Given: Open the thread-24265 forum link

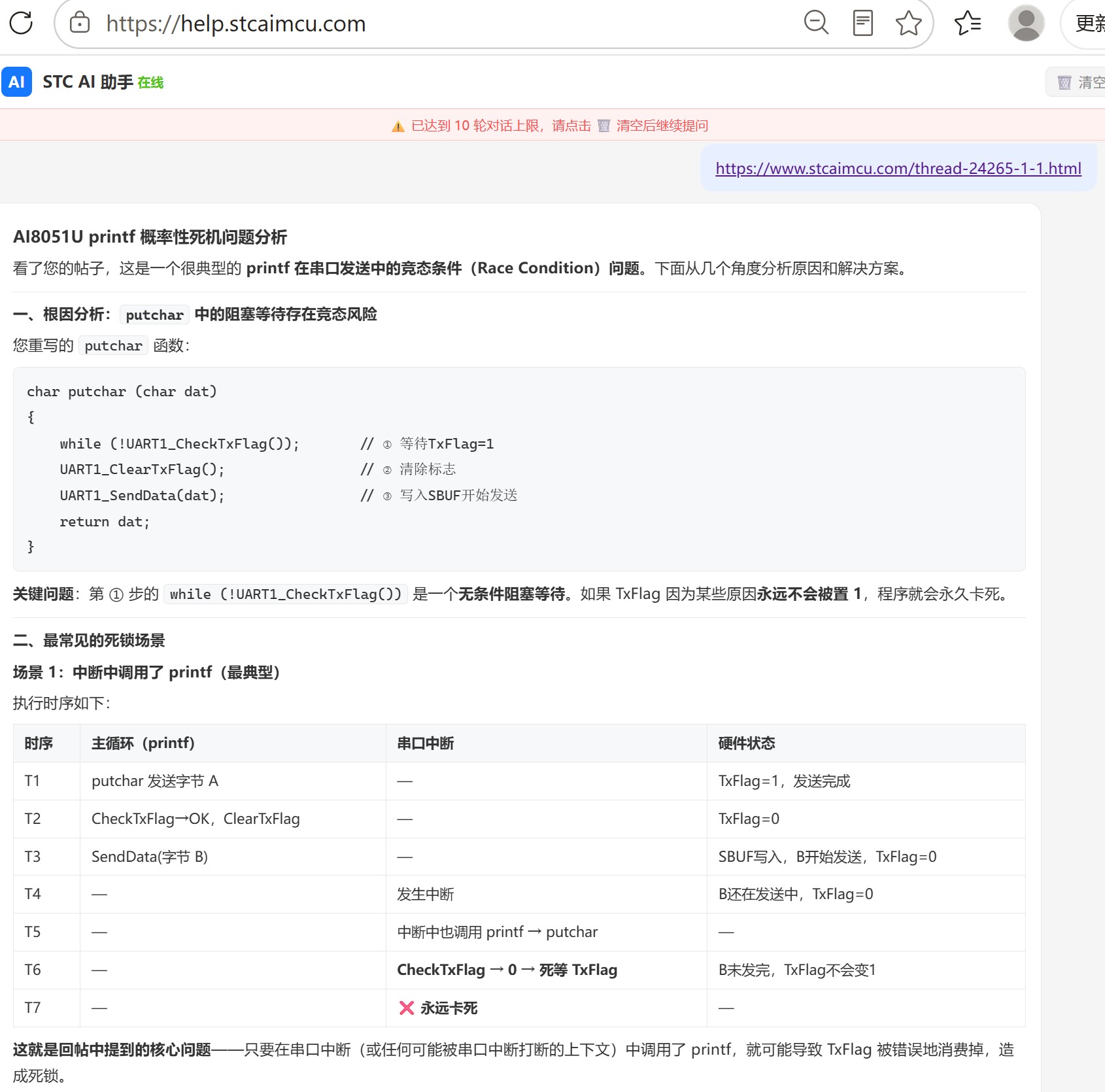Looking at the screenshot, I should point(898,168).
